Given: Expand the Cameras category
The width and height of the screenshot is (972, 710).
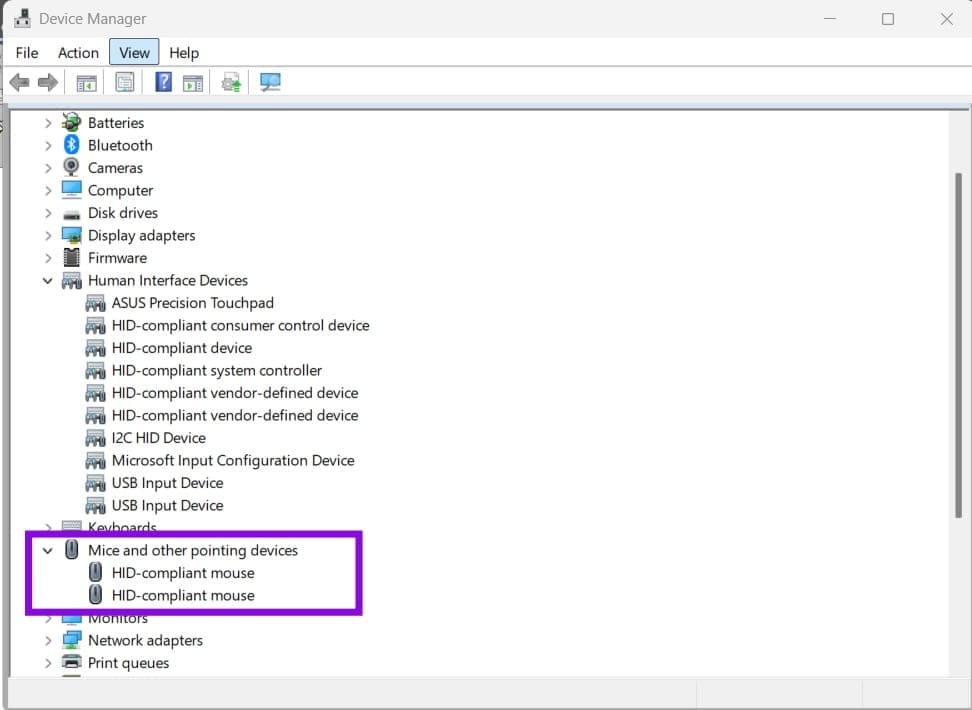Looking at the screenshot, I should pos(48,168).
